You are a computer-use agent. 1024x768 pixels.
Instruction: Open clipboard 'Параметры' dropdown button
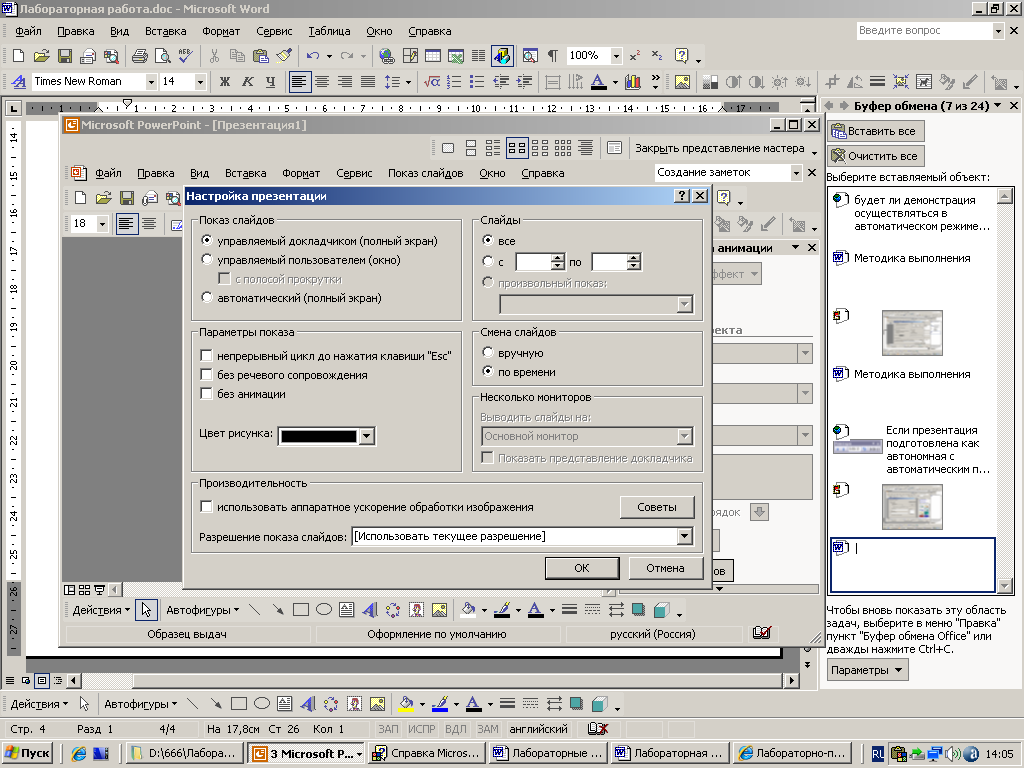pos(868,670)
